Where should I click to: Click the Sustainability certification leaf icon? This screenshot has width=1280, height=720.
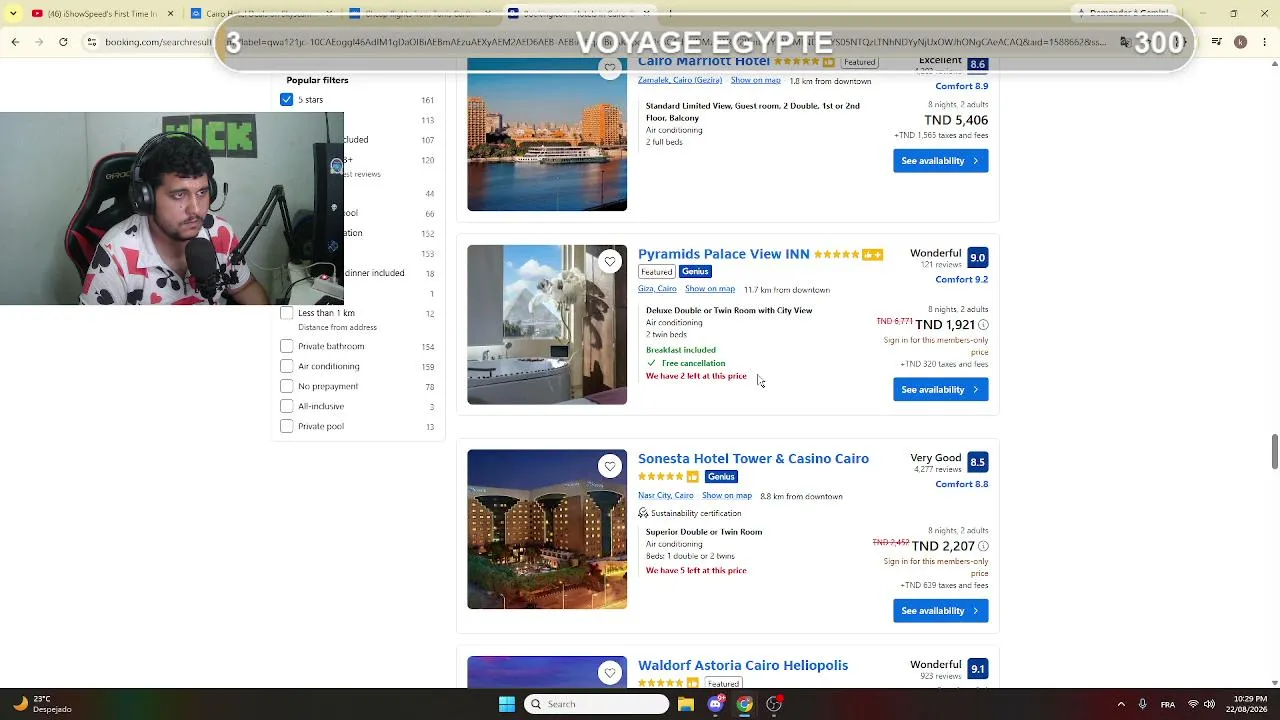click(643, 513)
